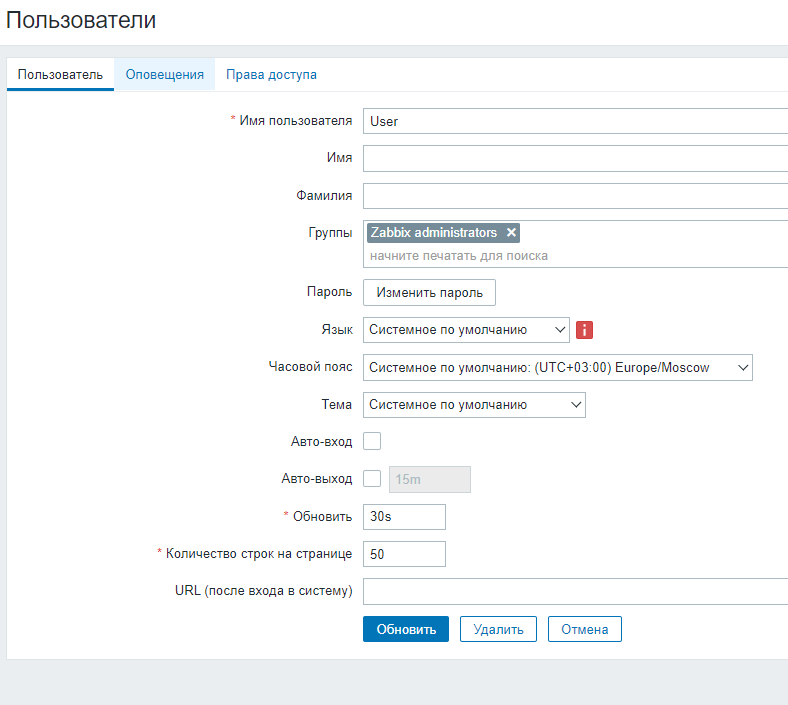Screen dimensions: 788x705
Task: Focus the Имя пользователя field
Action: (575, 121)
